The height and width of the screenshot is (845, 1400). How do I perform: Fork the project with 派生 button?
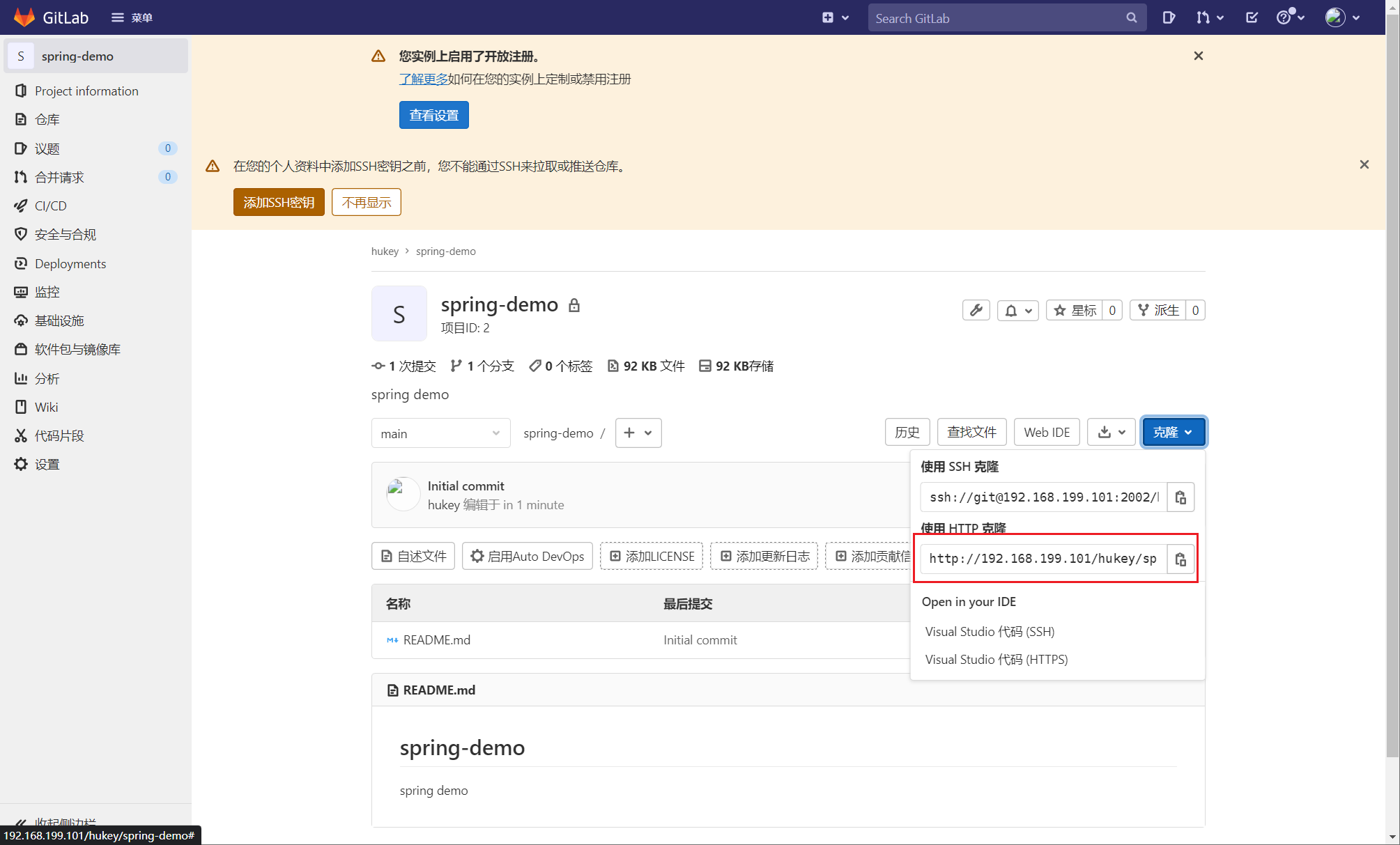pos(1158,310)
